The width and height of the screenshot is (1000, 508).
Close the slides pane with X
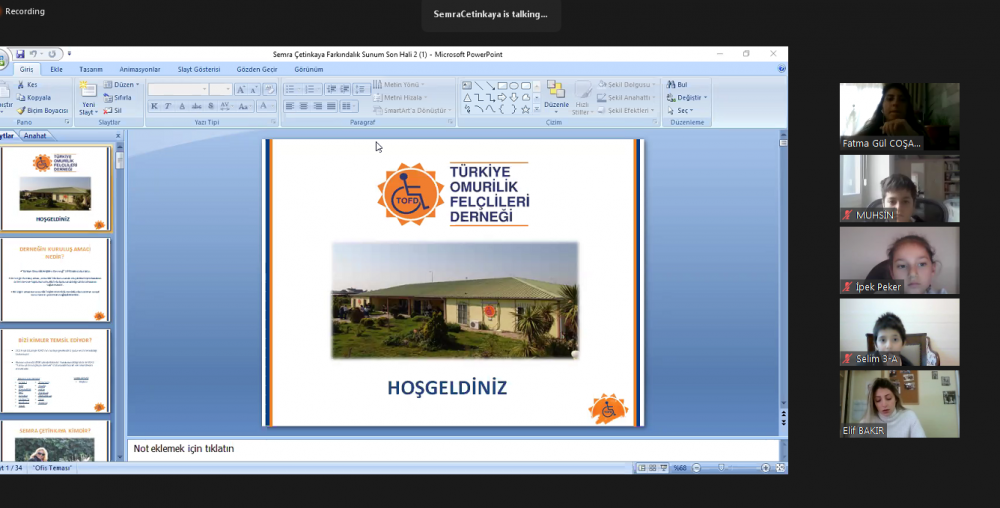(118, 136)
